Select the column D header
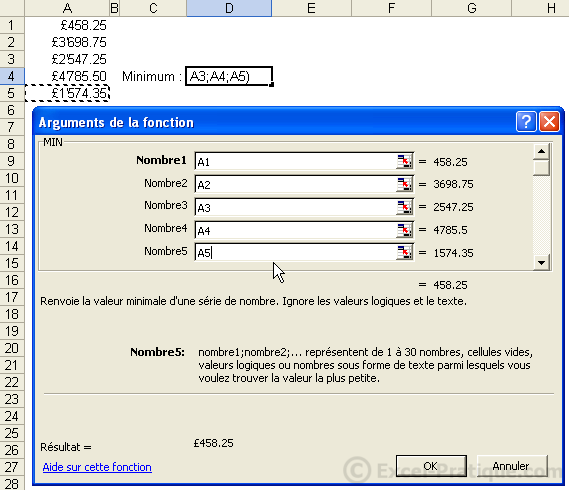 coord(229,8)
